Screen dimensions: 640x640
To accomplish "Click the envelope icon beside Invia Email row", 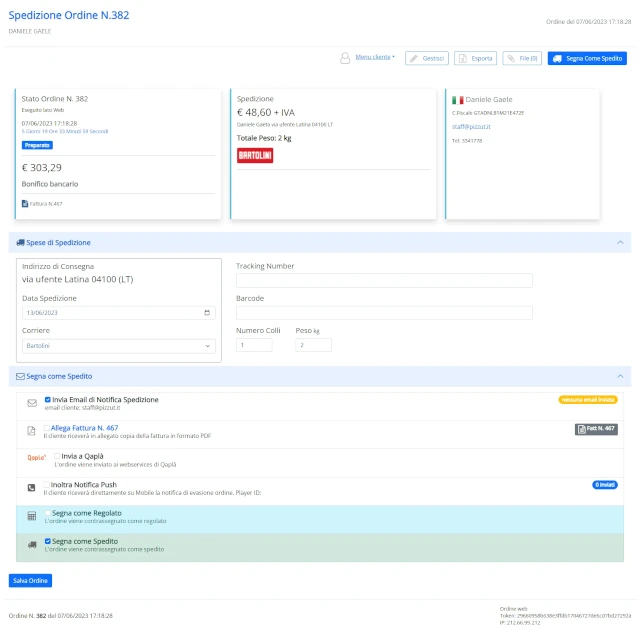I will pos(32,403).
